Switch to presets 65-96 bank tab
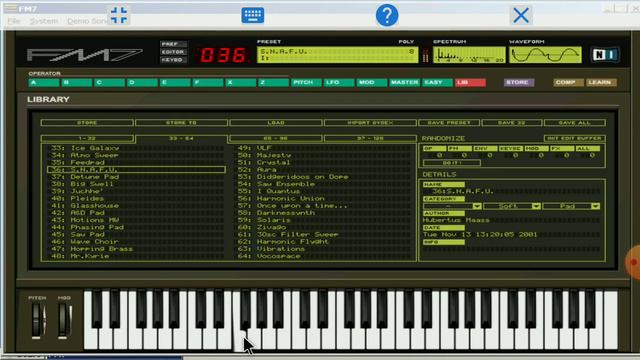Viewport: 640px width, 360px height. 276,138
